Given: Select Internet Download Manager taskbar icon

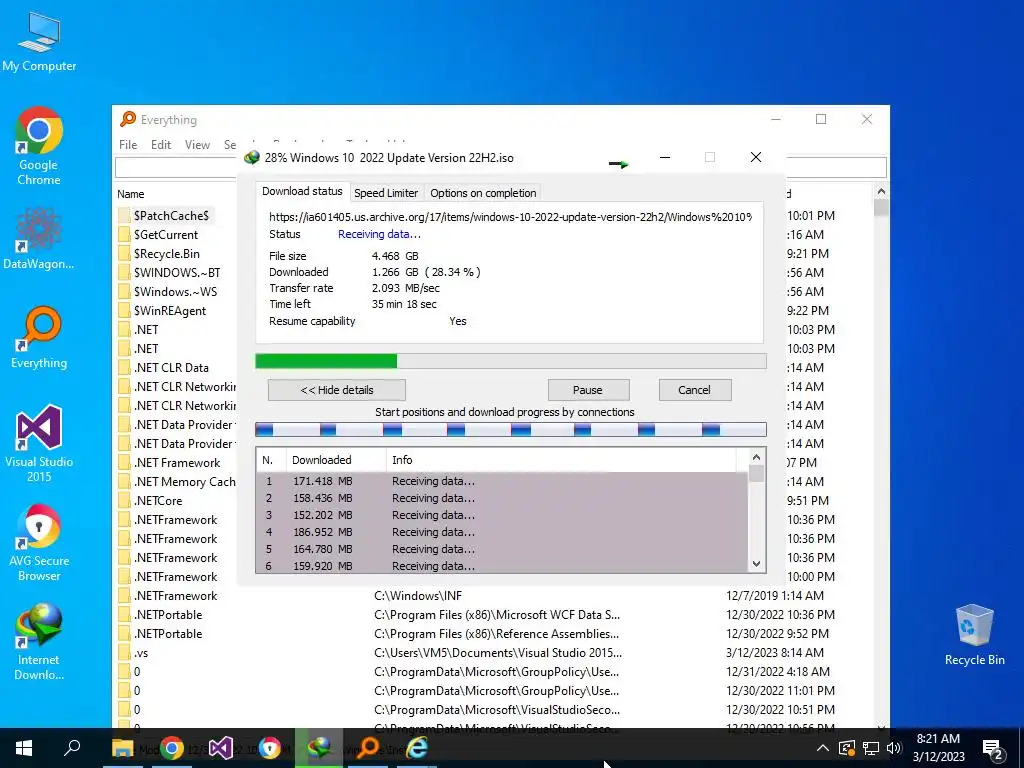Looking at the screenshot, I should pyautogui.click(x=319, y=748).
